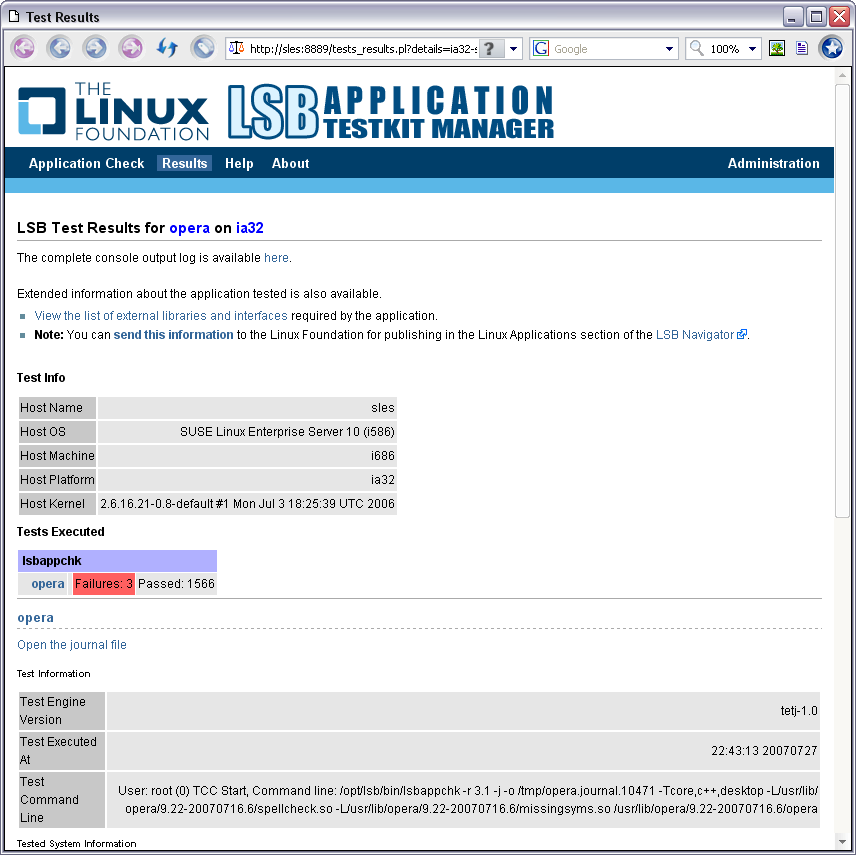
Task: Click external link icon beside LSB Navigator
Action: point(741,335)
